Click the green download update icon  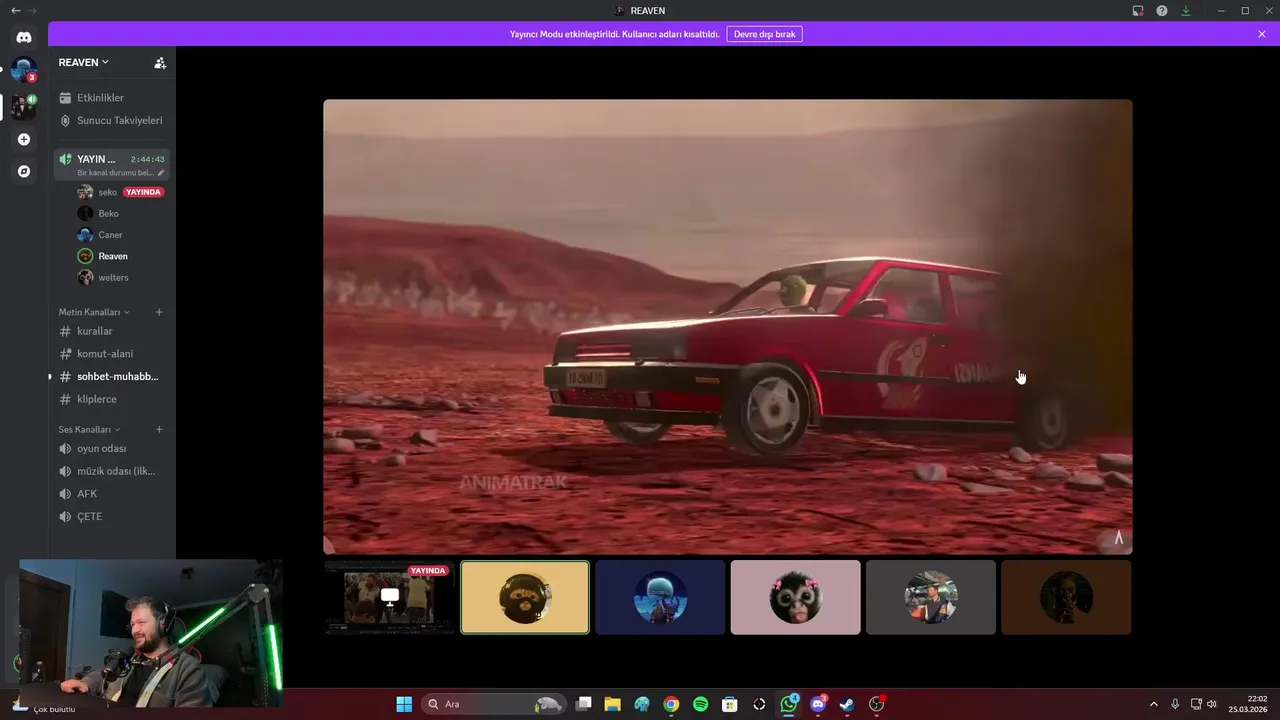coord(1186,11)
